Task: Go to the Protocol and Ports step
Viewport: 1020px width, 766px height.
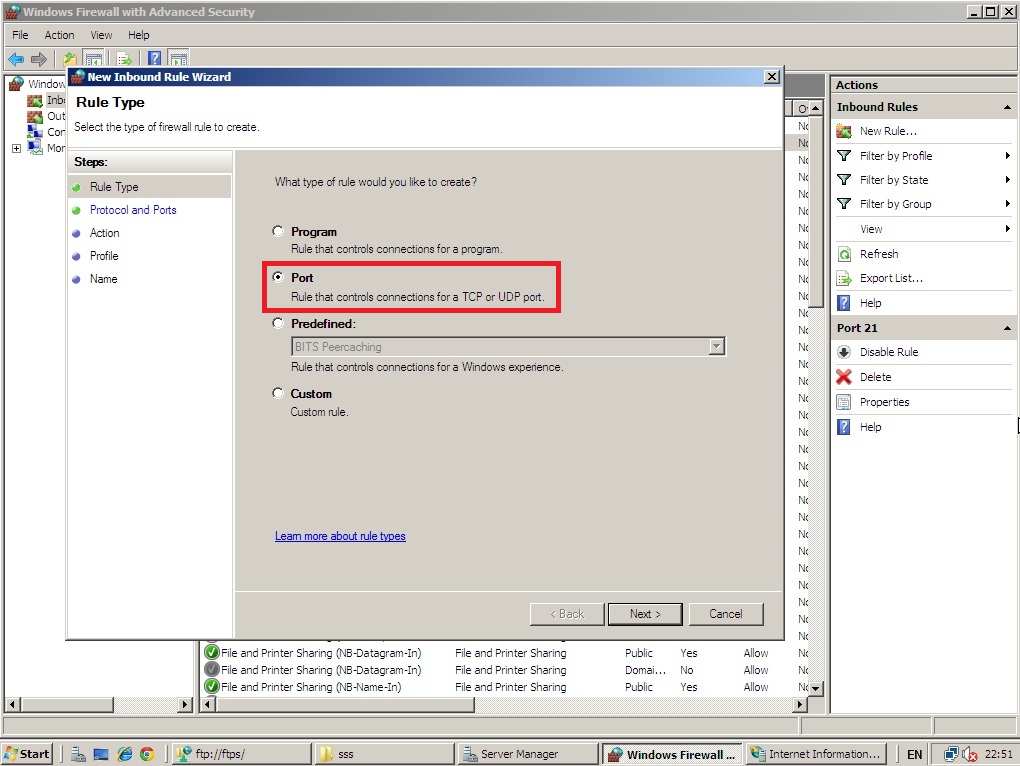Action: pyautogui.click(x=133, y=210)
